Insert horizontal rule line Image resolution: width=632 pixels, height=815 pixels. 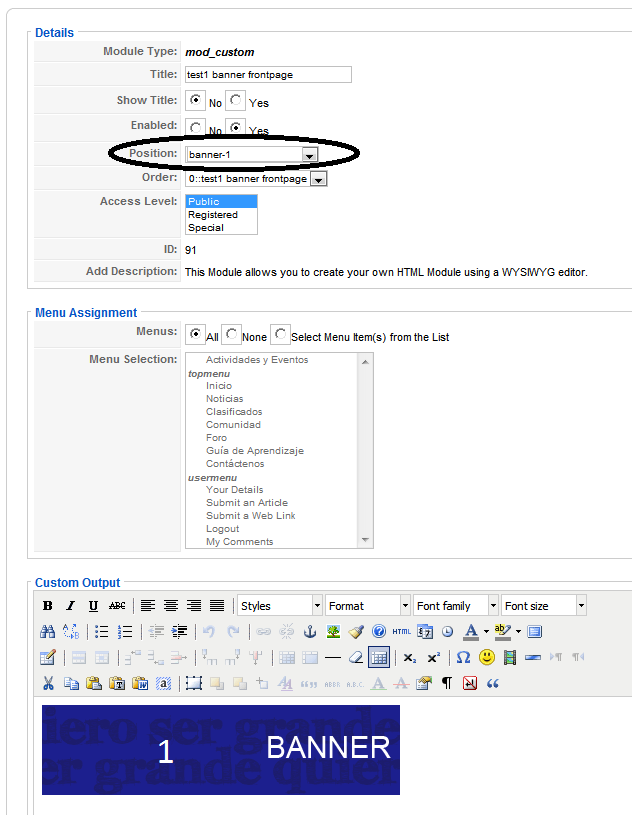click(333, 658)
